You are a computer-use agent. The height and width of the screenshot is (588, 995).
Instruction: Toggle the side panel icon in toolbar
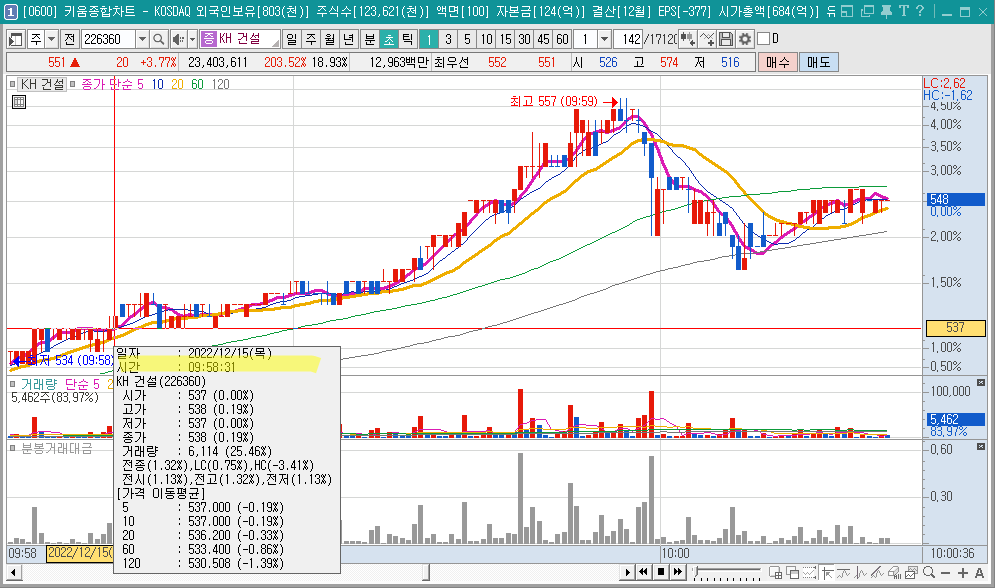pos(15,39)
